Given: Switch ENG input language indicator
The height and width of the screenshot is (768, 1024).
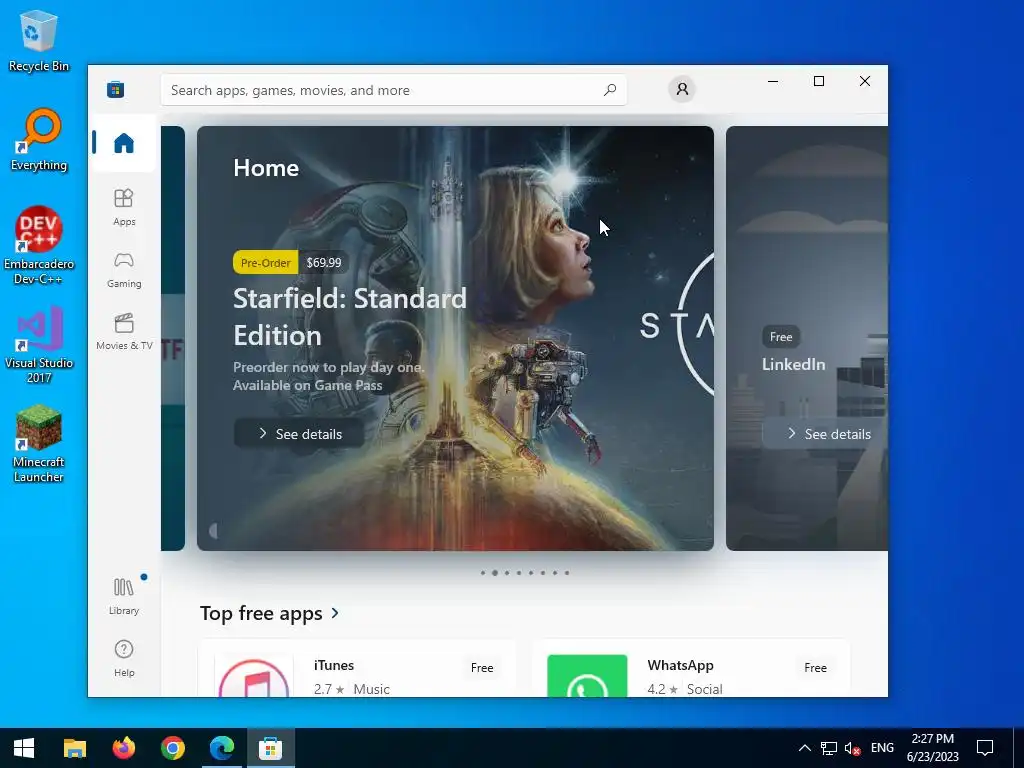Looking at the screenshot, I should [882, 748].
